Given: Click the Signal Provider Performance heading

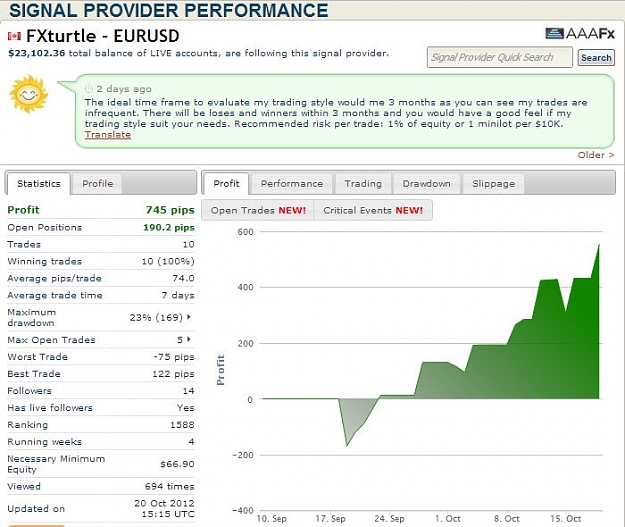Looking at the screenshot, I should point(169,10).
